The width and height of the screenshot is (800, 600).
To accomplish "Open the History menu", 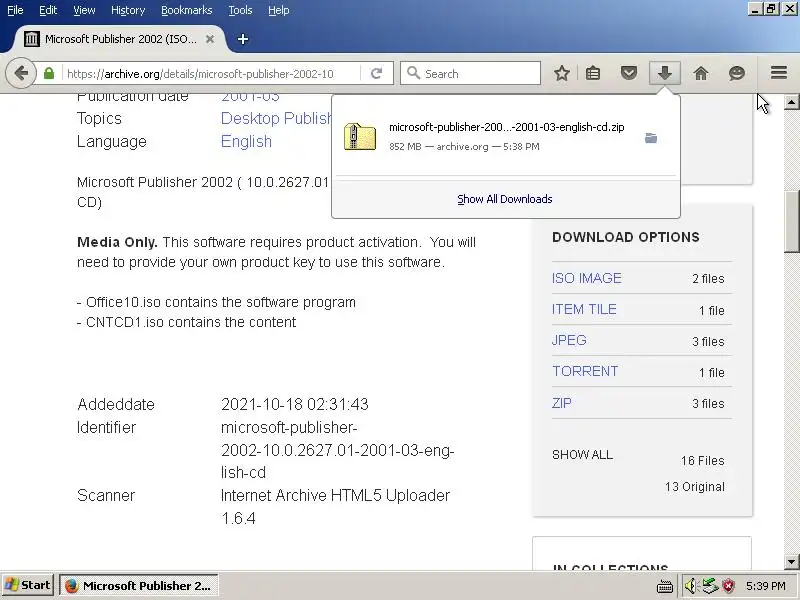I will [x=128, y=10].
